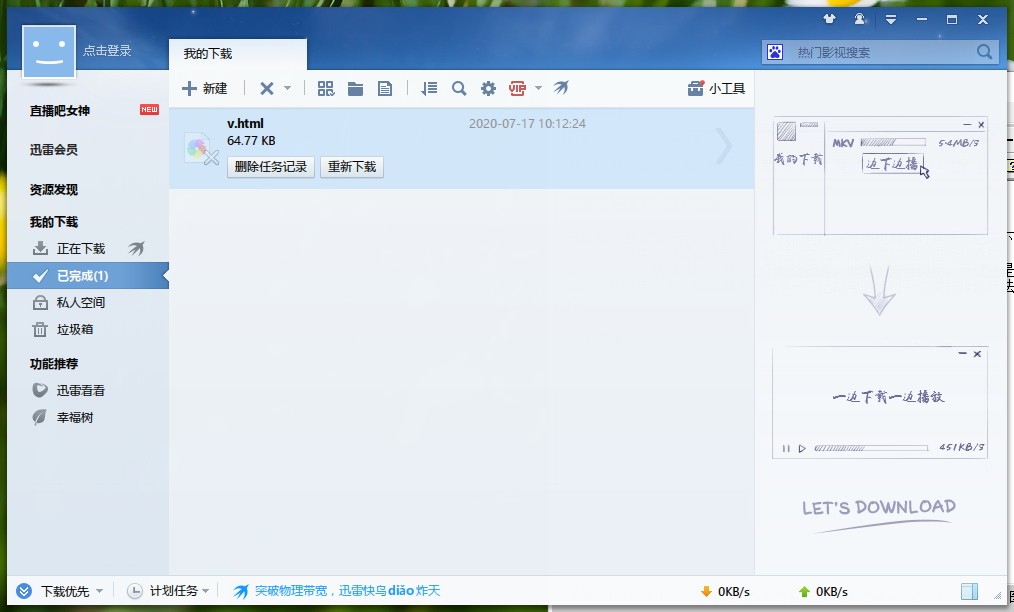Click the grid view toolbar icon
Image resolution: width=1014 pixels, height=612 pixels.
point(326,89)
